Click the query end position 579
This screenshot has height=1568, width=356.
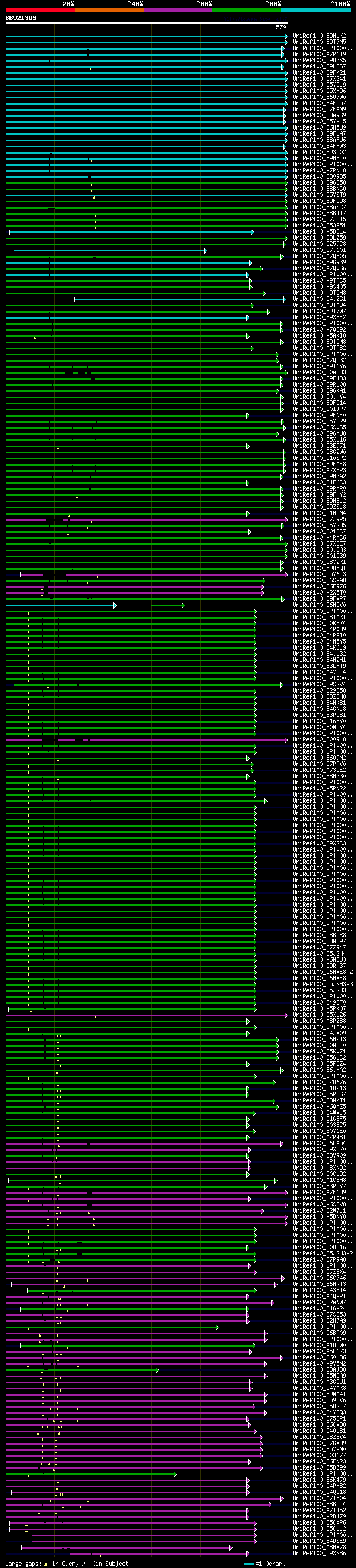281,27
